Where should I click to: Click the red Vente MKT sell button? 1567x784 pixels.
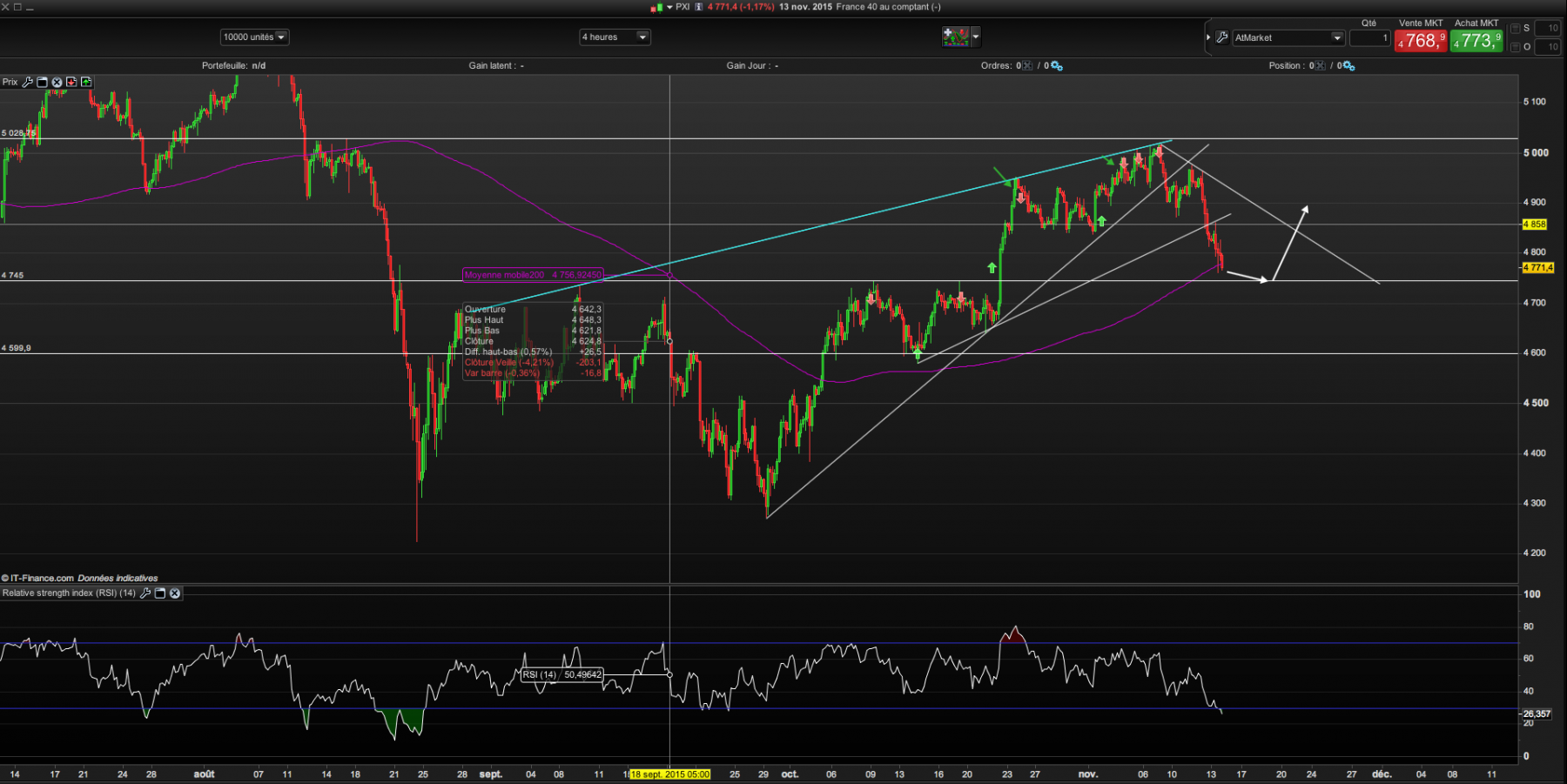(1421, 40)
